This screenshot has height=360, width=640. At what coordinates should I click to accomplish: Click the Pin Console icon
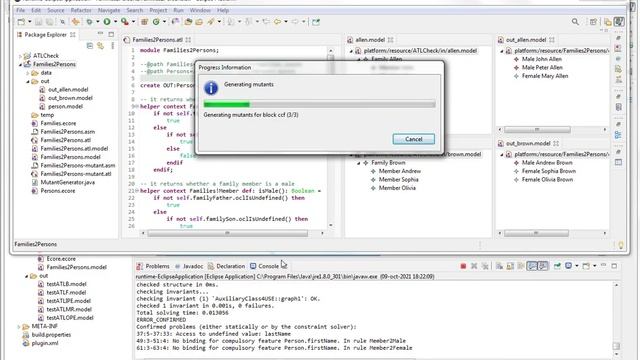[x=557, y=266]
